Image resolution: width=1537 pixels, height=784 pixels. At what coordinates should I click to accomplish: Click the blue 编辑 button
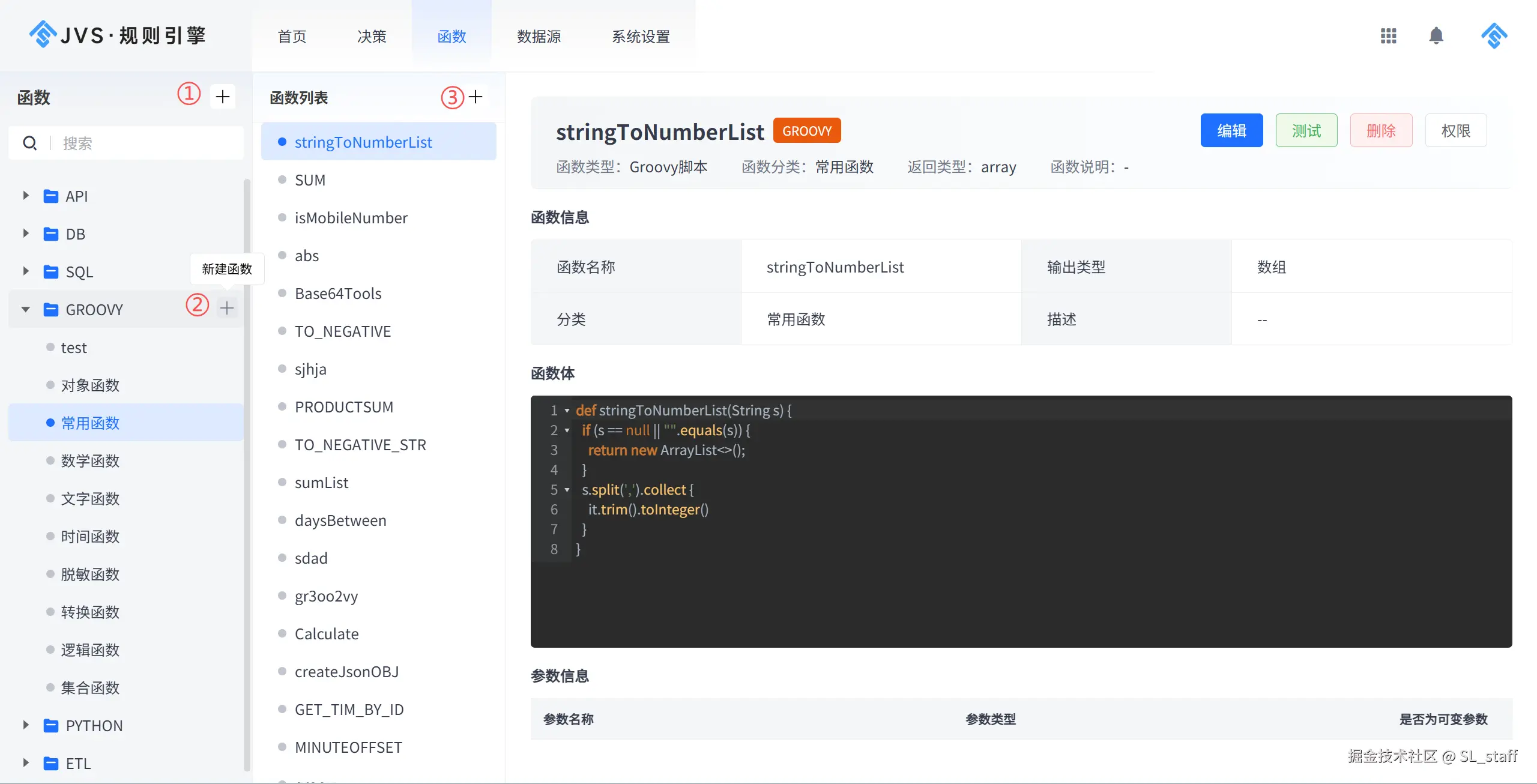click(x=1231, y=130)
